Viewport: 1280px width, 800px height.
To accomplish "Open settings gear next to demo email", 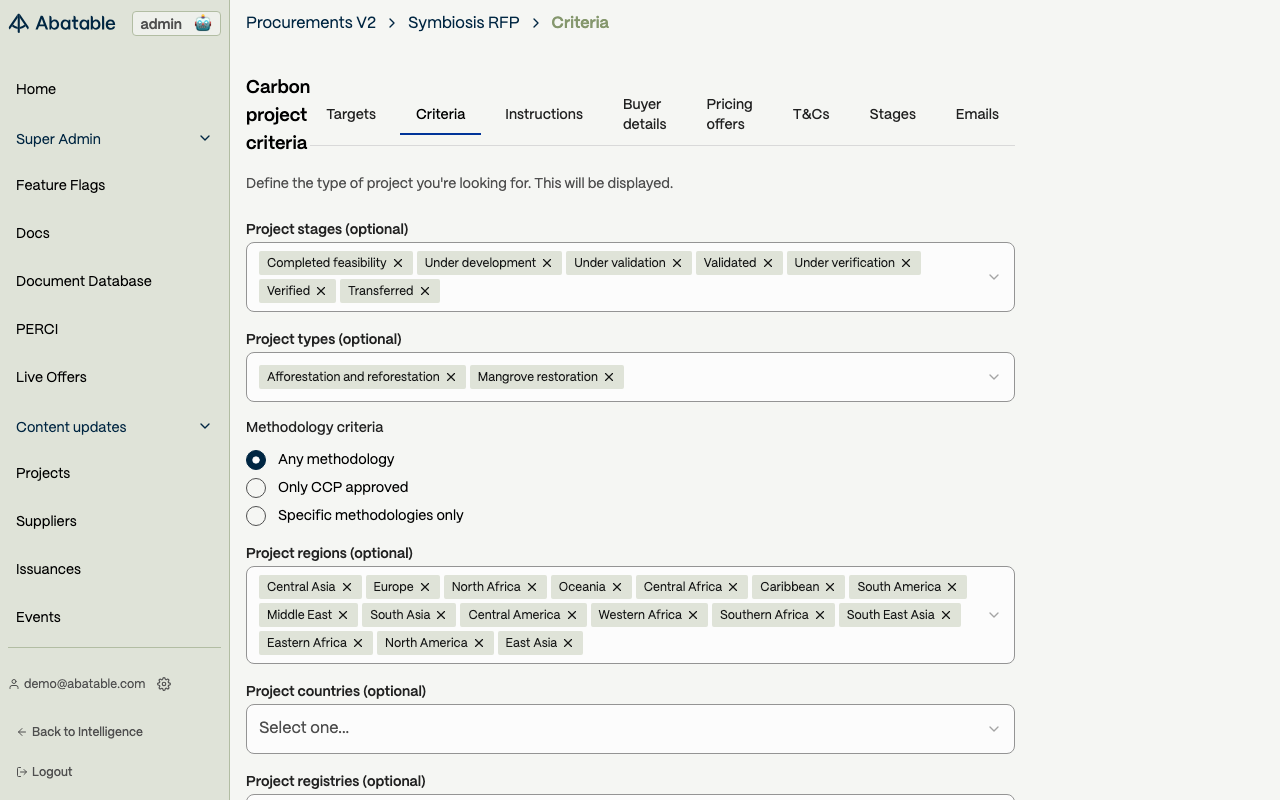I will tap(164, 684).
